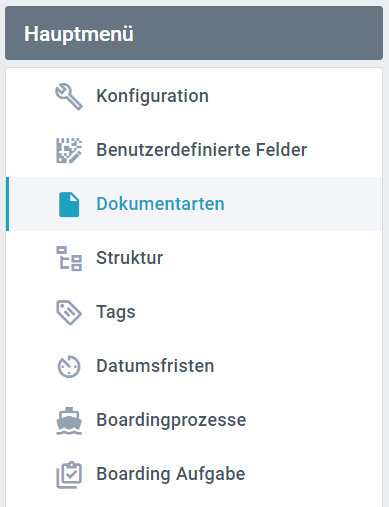
Task: Navigate to the Datumsfristen text label
Action: (x=155, y=366)
